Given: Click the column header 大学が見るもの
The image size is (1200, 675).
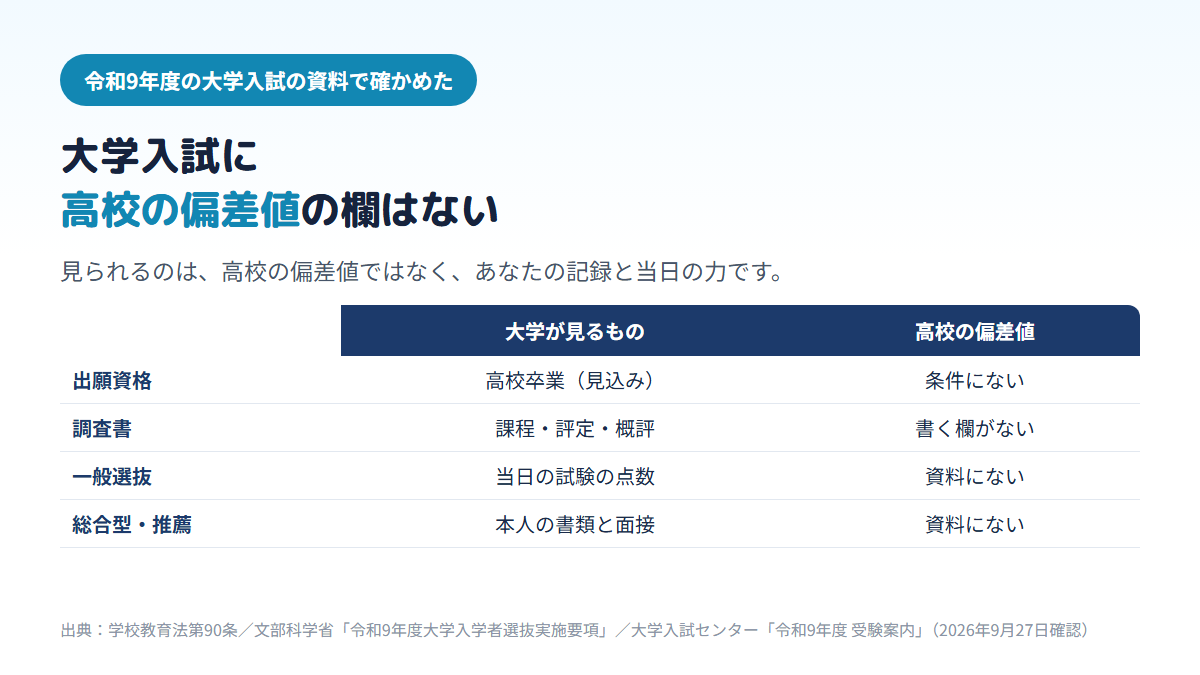Looking at the screenshot, I should (575, 332).
